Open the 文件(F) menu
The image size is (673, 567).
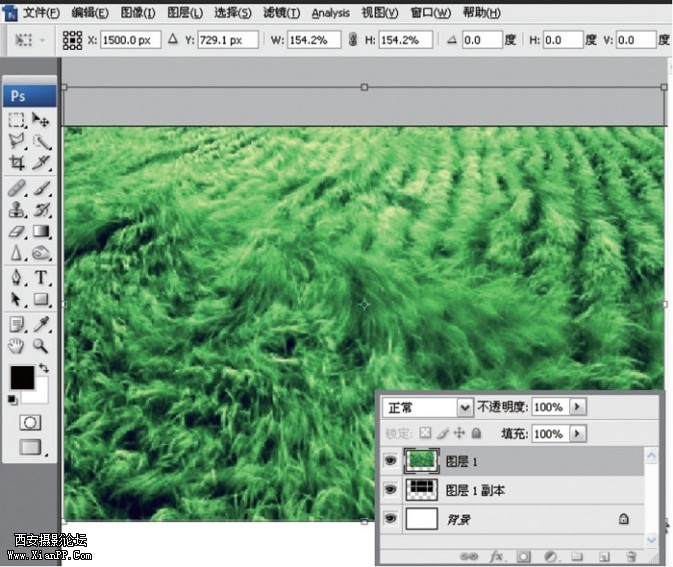point(41,13)
